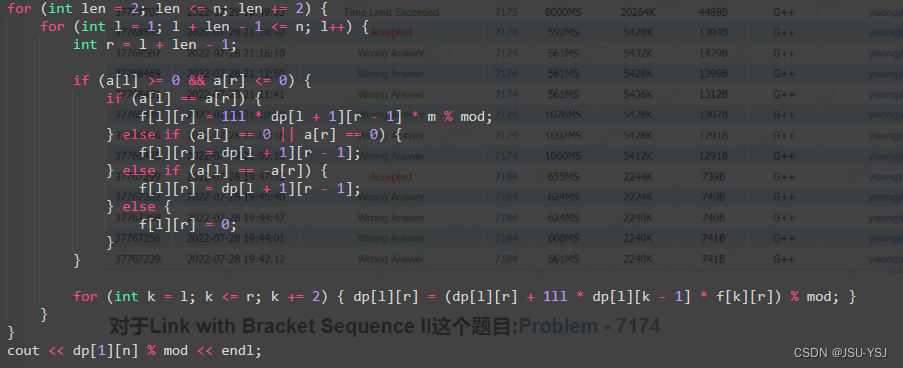
Task: Click the '1399B' code length cell
Action: pos(714,74)
